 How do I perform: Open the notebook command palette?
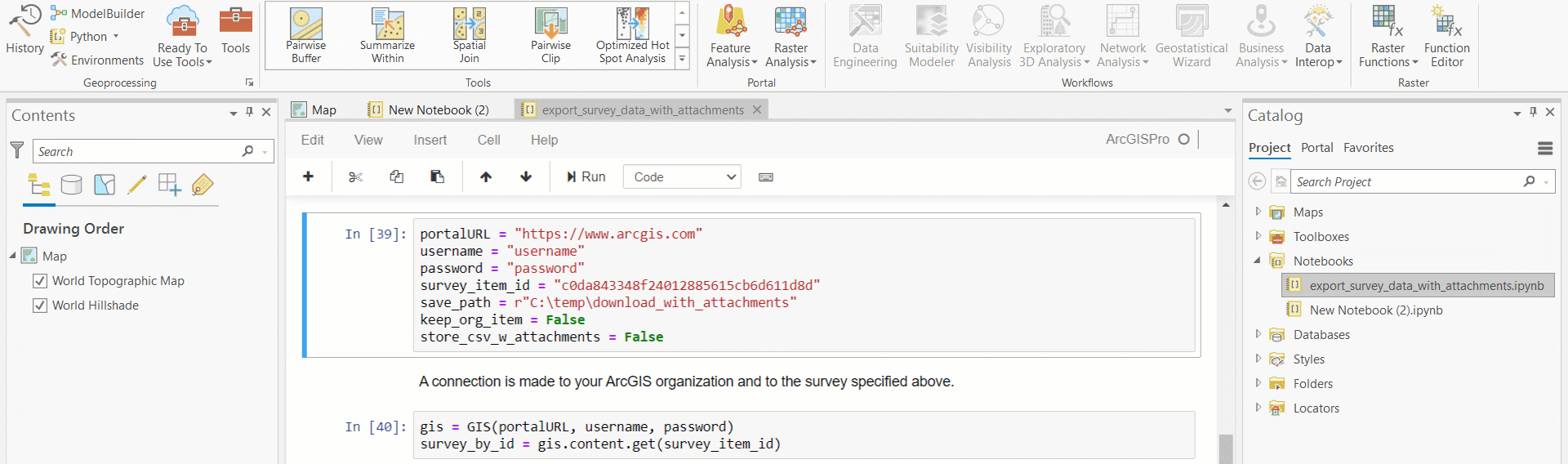coord(766,176)
